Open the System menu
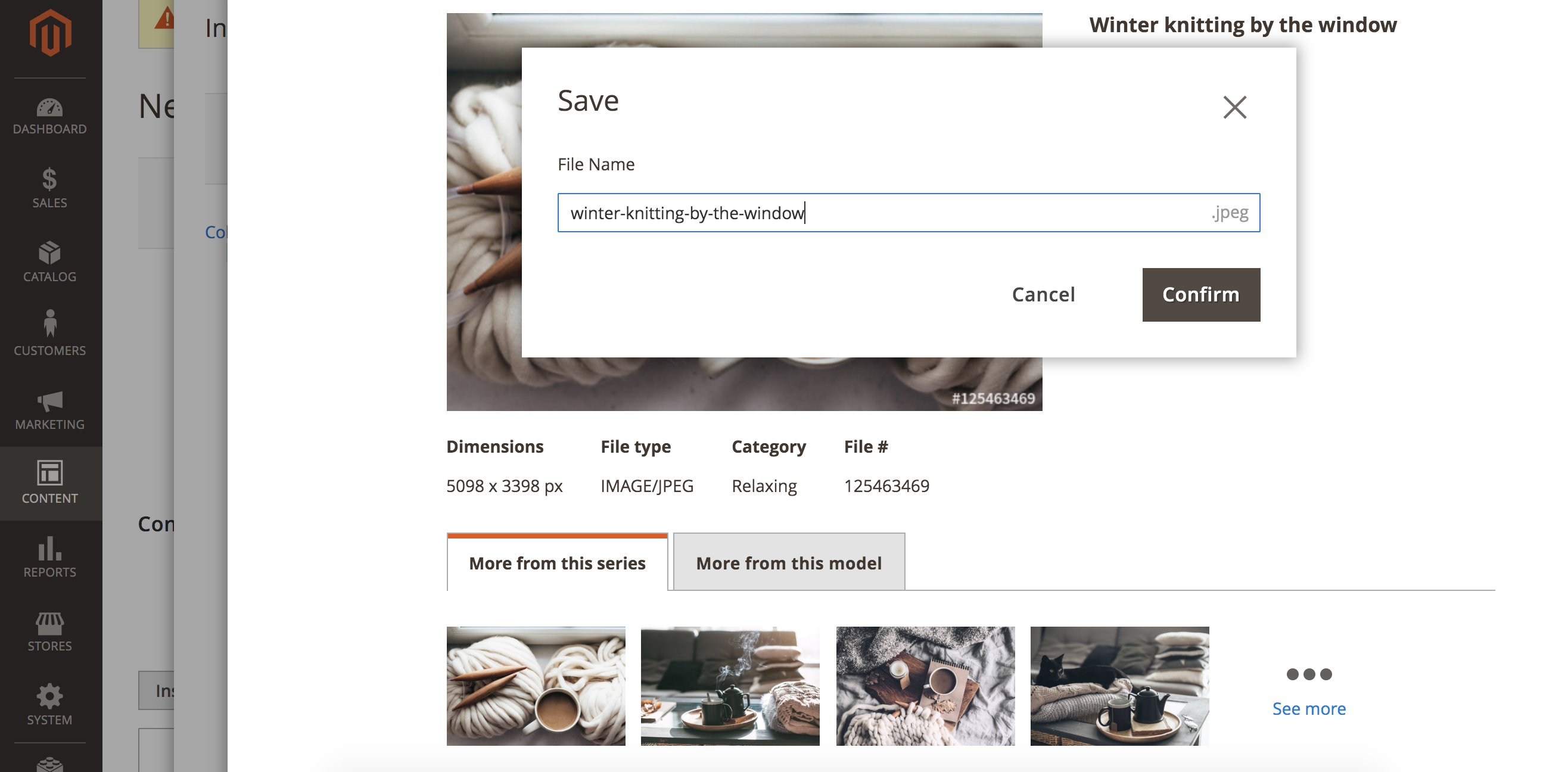This screenshot has width=1568, height=772. [50, 705]
